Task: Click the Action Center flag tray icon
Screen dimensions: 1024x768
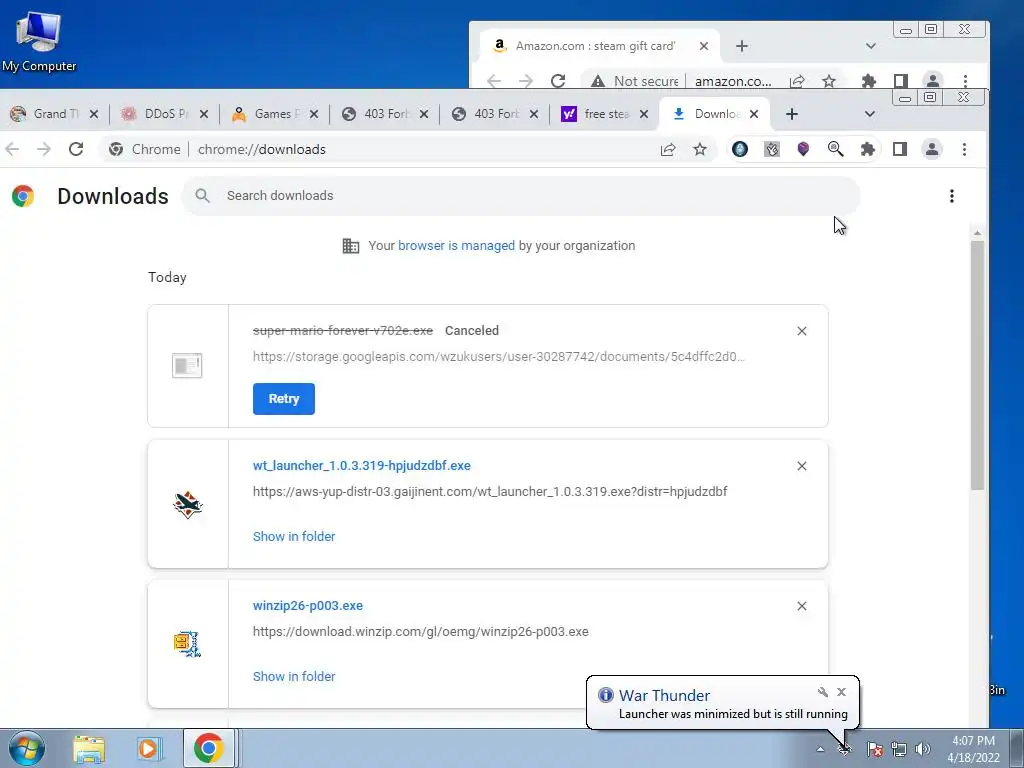Action: [875, 749]
